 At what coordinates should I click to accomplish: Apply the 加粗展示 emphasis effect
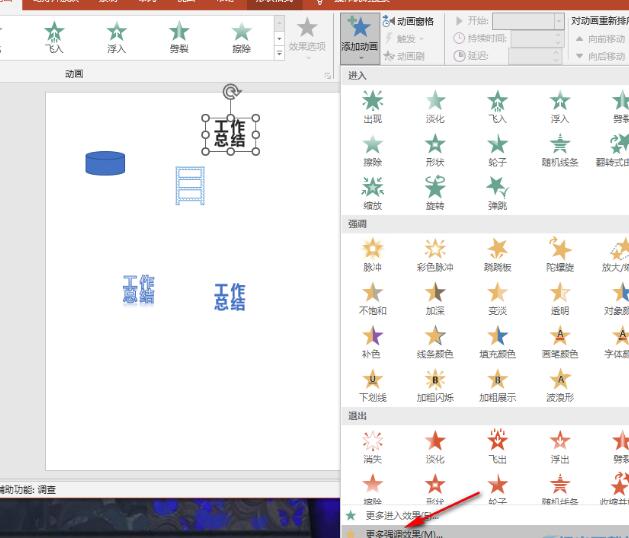pyautogui.click(x=497, y=386)
